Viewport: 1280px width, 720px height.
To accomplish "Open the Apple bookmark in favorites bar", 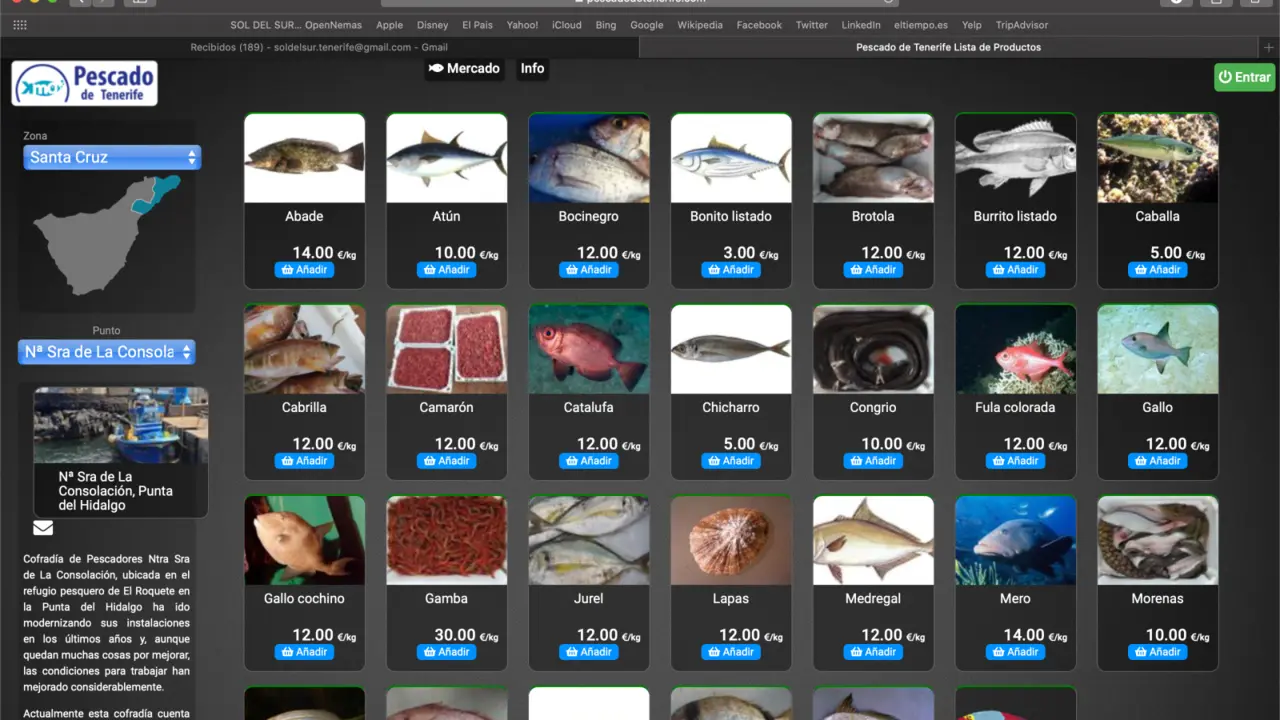I will 390,25.
